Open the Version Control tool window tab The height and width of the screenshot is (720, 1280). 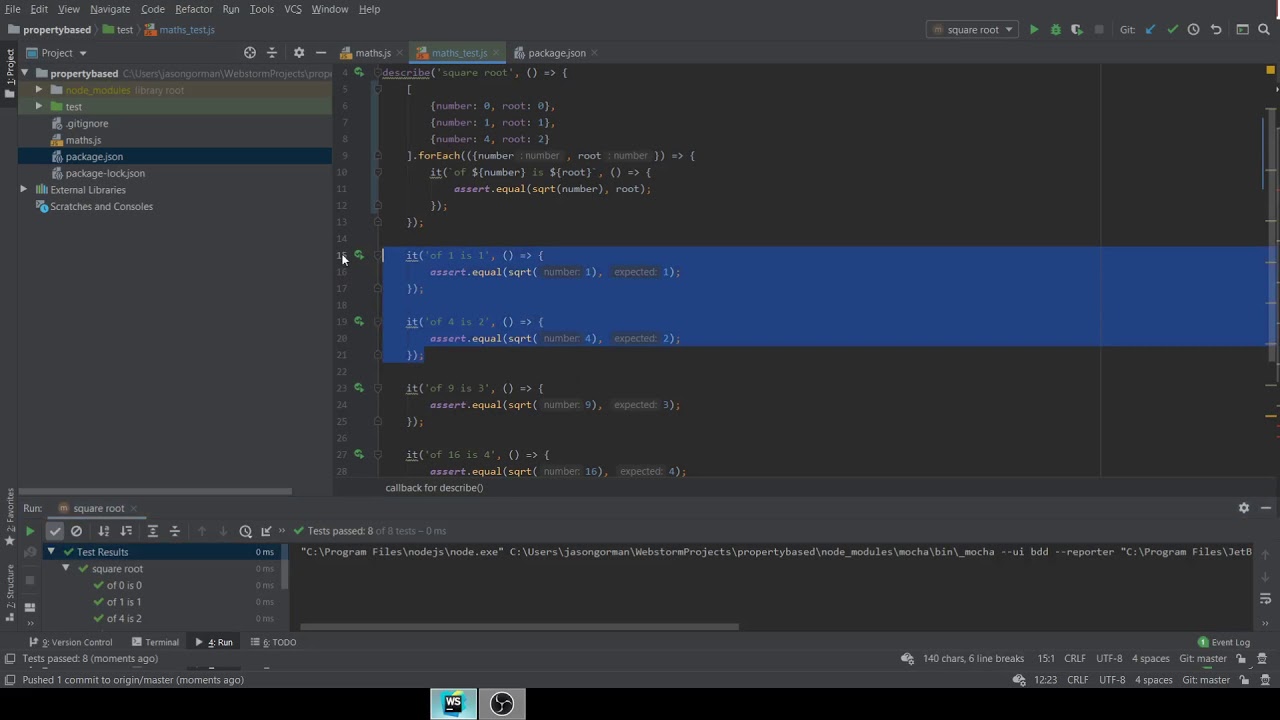72,642
